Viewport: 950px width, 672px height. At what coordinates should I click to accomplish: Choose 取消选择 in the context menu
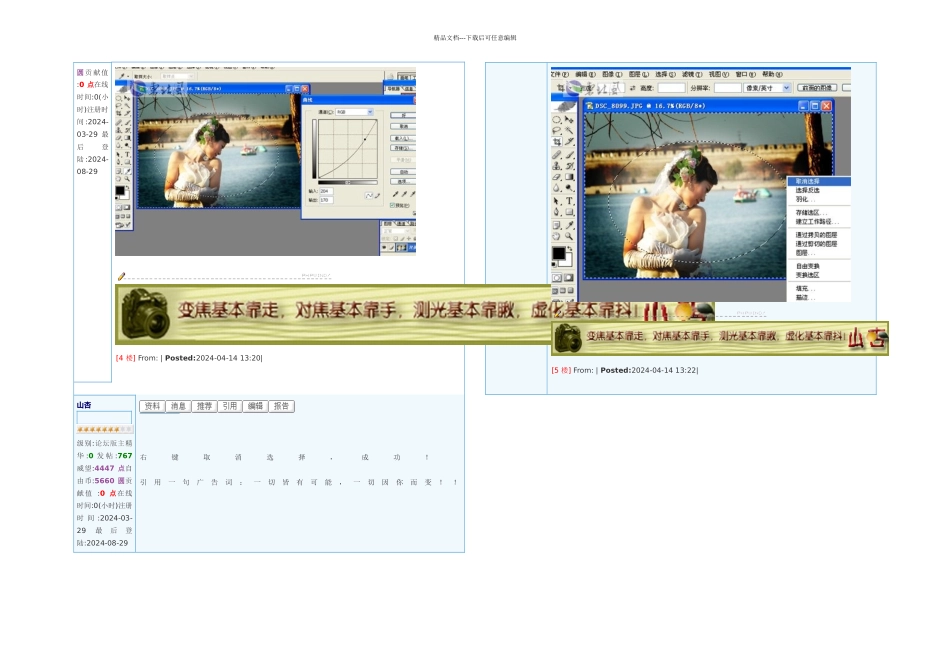point(819,181)
